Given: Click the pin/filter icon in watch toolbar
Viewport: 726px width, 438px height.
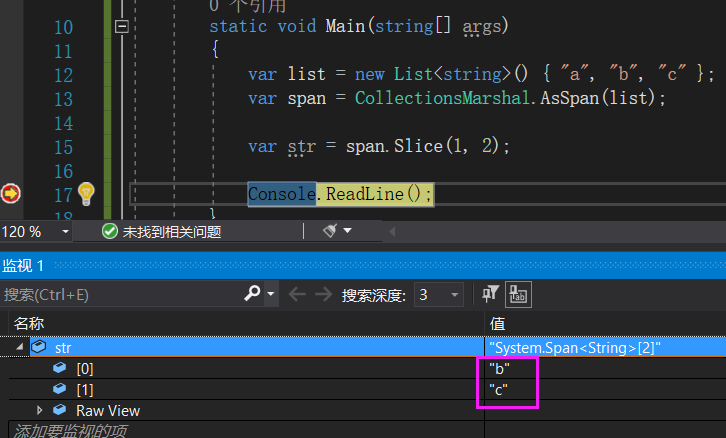Looking at the screenshot, I should pyautogui.click(x=491, y=294).
